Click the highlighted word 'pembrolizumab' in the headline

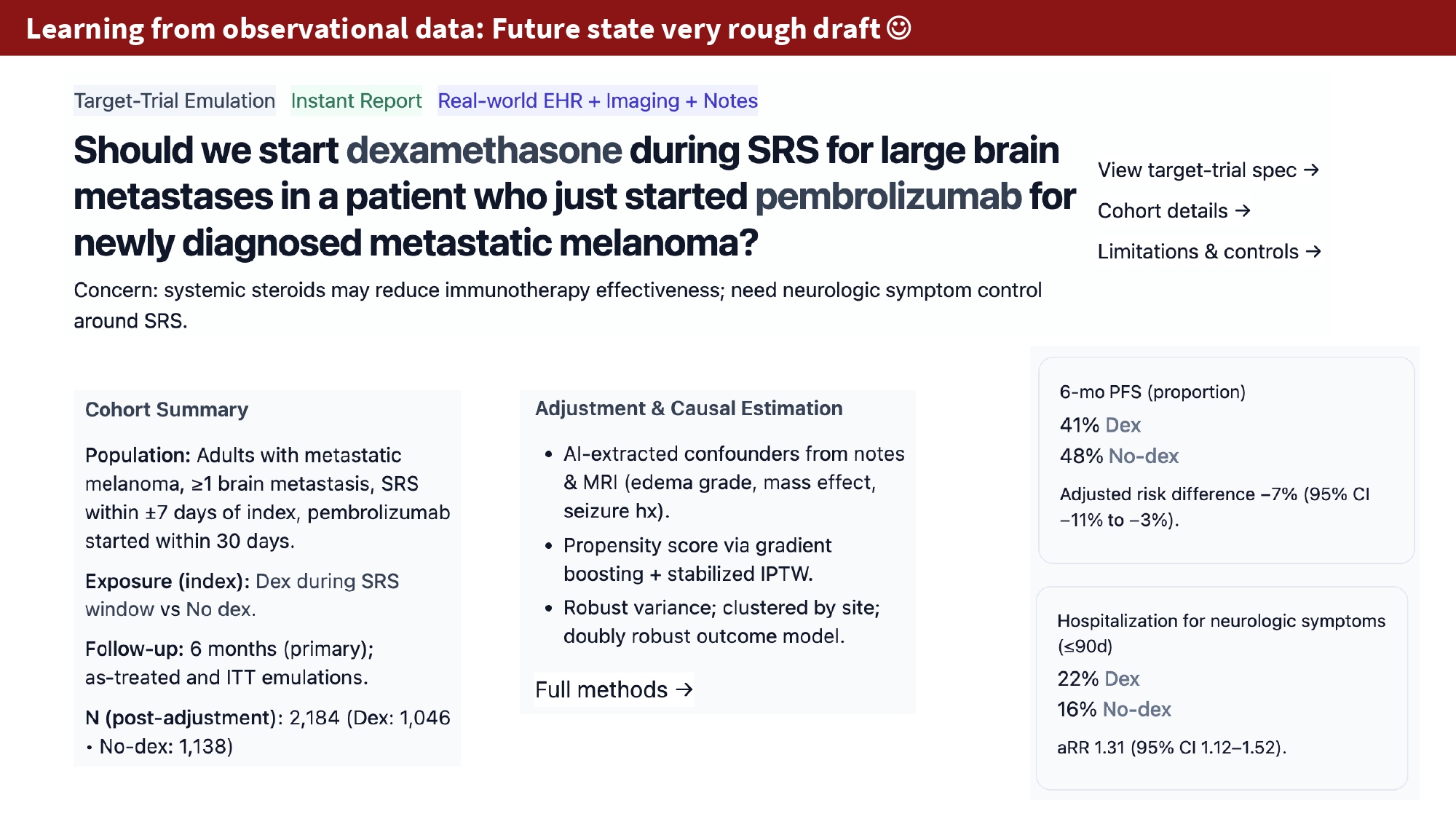(x=888, y=197)
